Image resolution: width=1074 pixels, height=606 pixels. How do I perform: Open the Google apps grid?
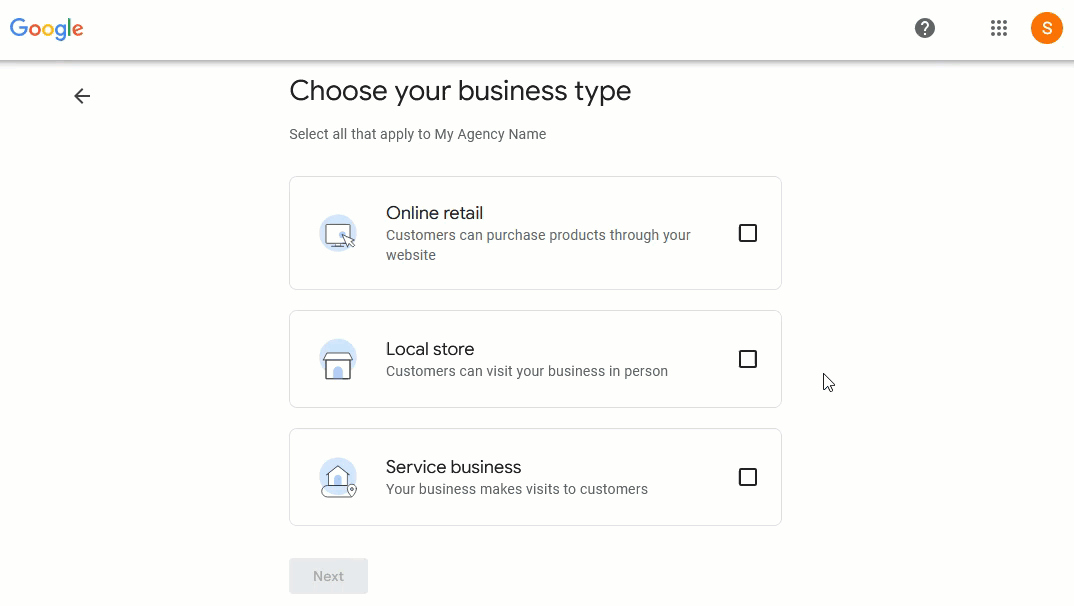(999, 28)
